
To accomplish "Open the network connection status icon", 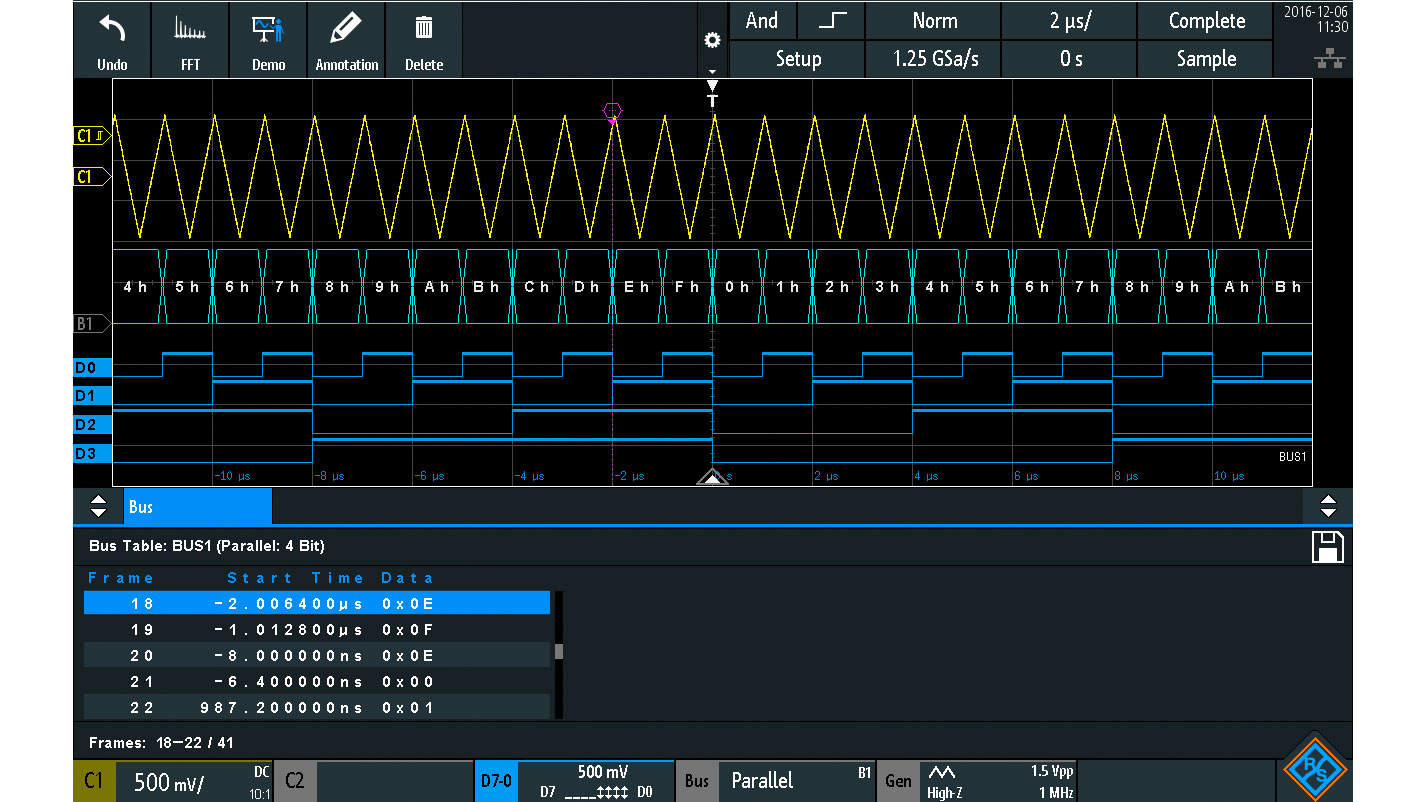I will point(1329,60).
